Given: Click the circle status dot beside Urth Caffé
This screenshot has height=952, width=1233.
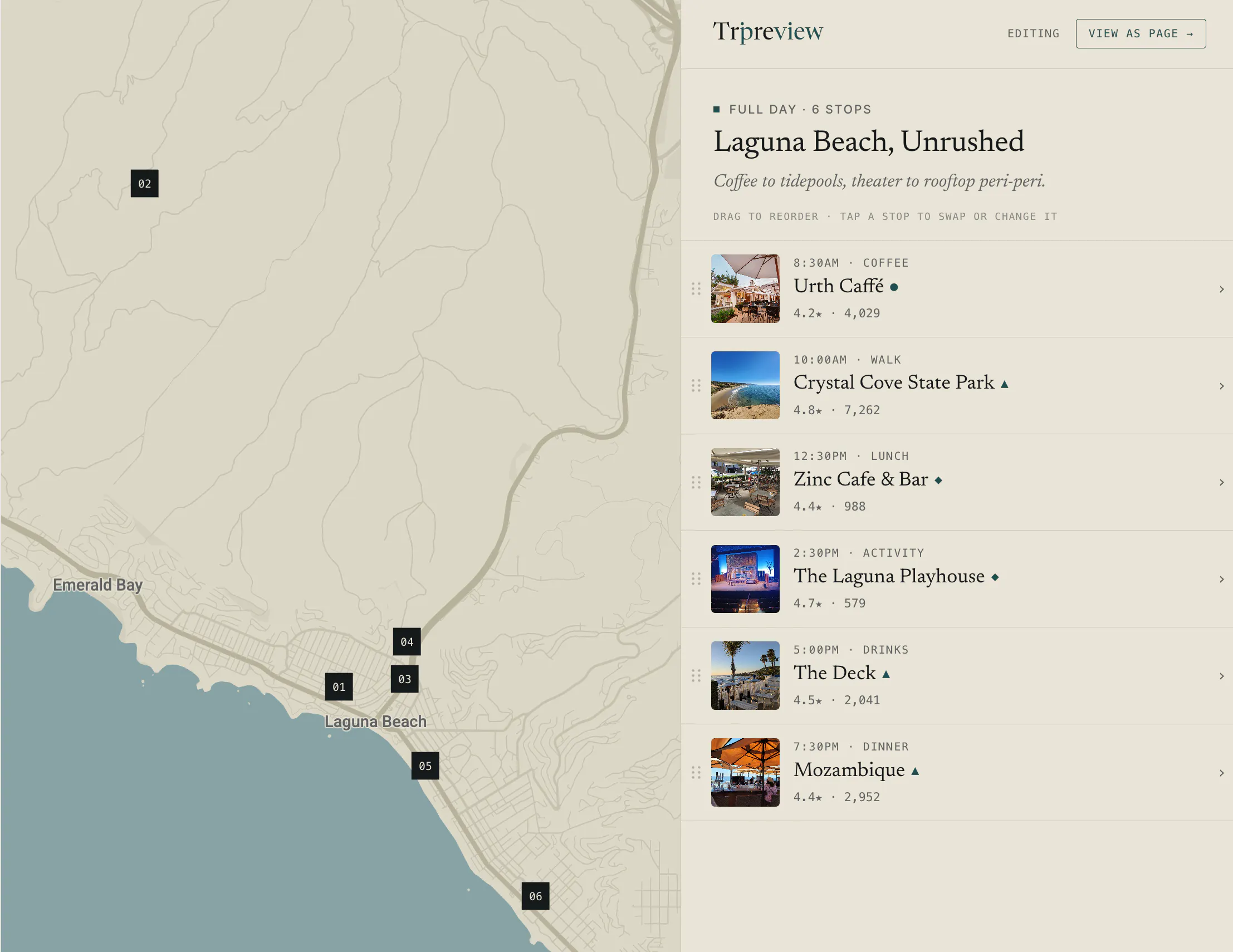Looking at the screenshot, I should point(894,287).
